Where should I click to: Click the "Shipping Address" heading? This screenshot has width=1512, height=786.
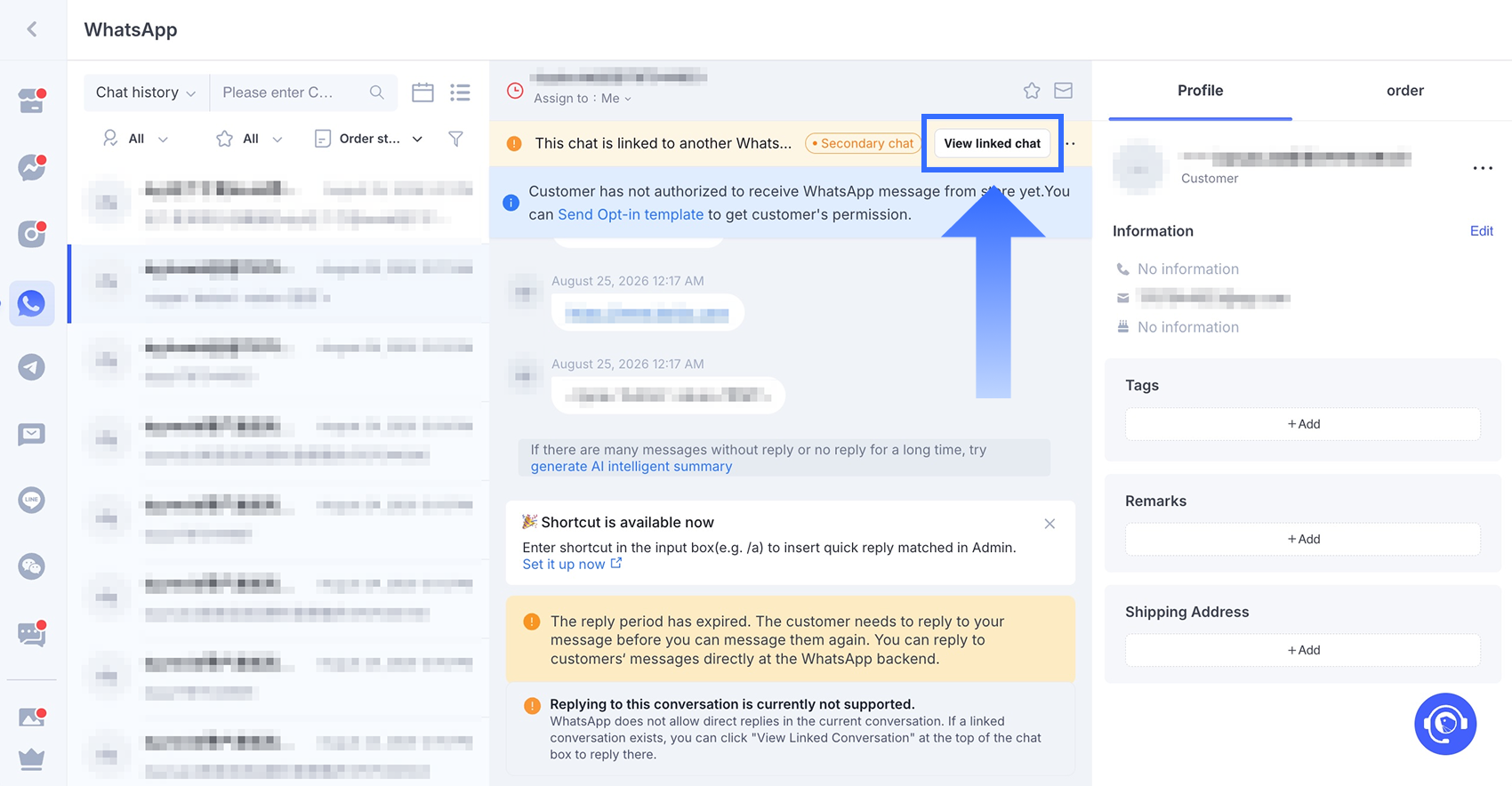coord(1186,612)
